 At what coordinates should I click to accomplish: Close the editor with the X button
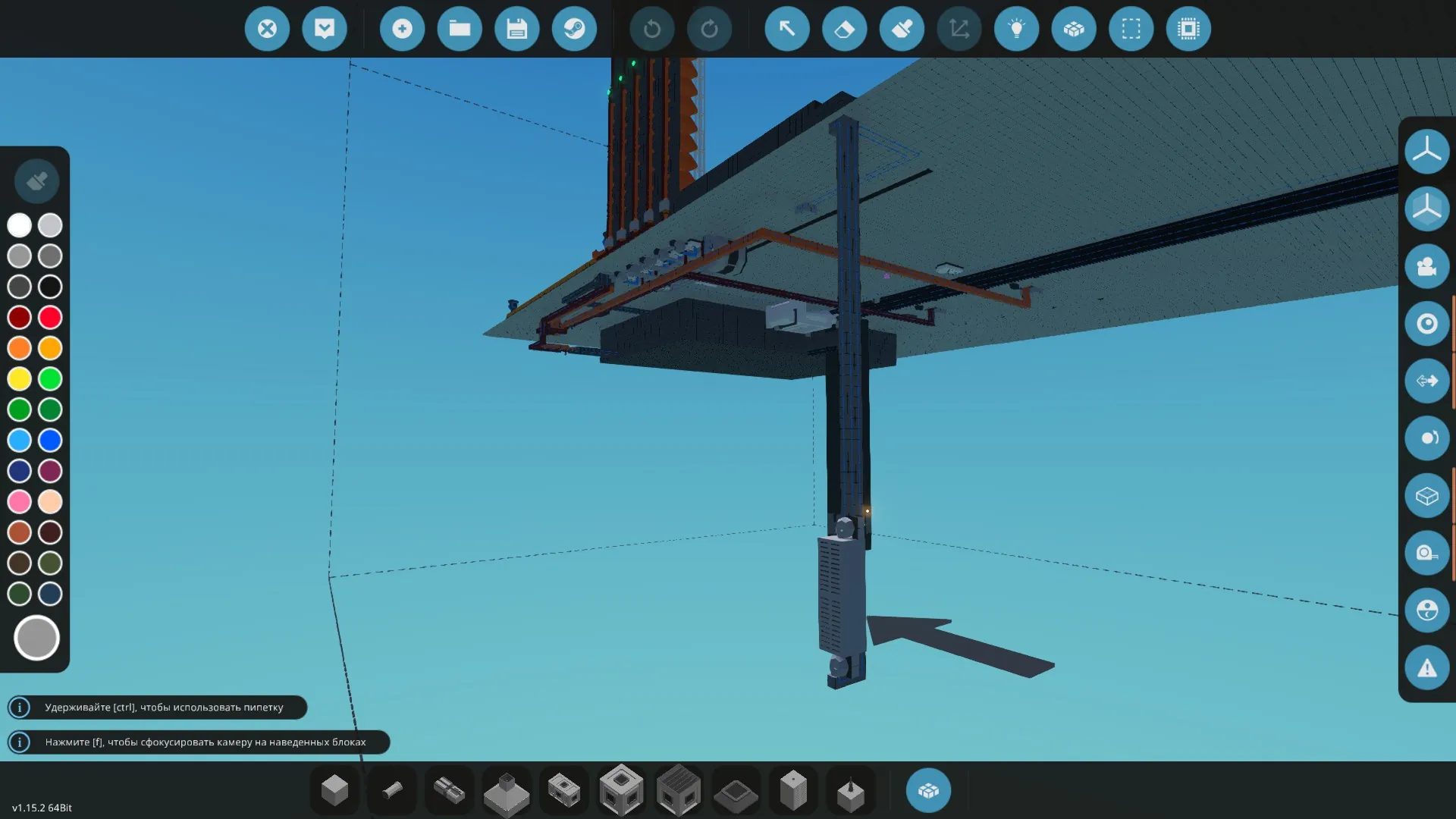(267, 29)
